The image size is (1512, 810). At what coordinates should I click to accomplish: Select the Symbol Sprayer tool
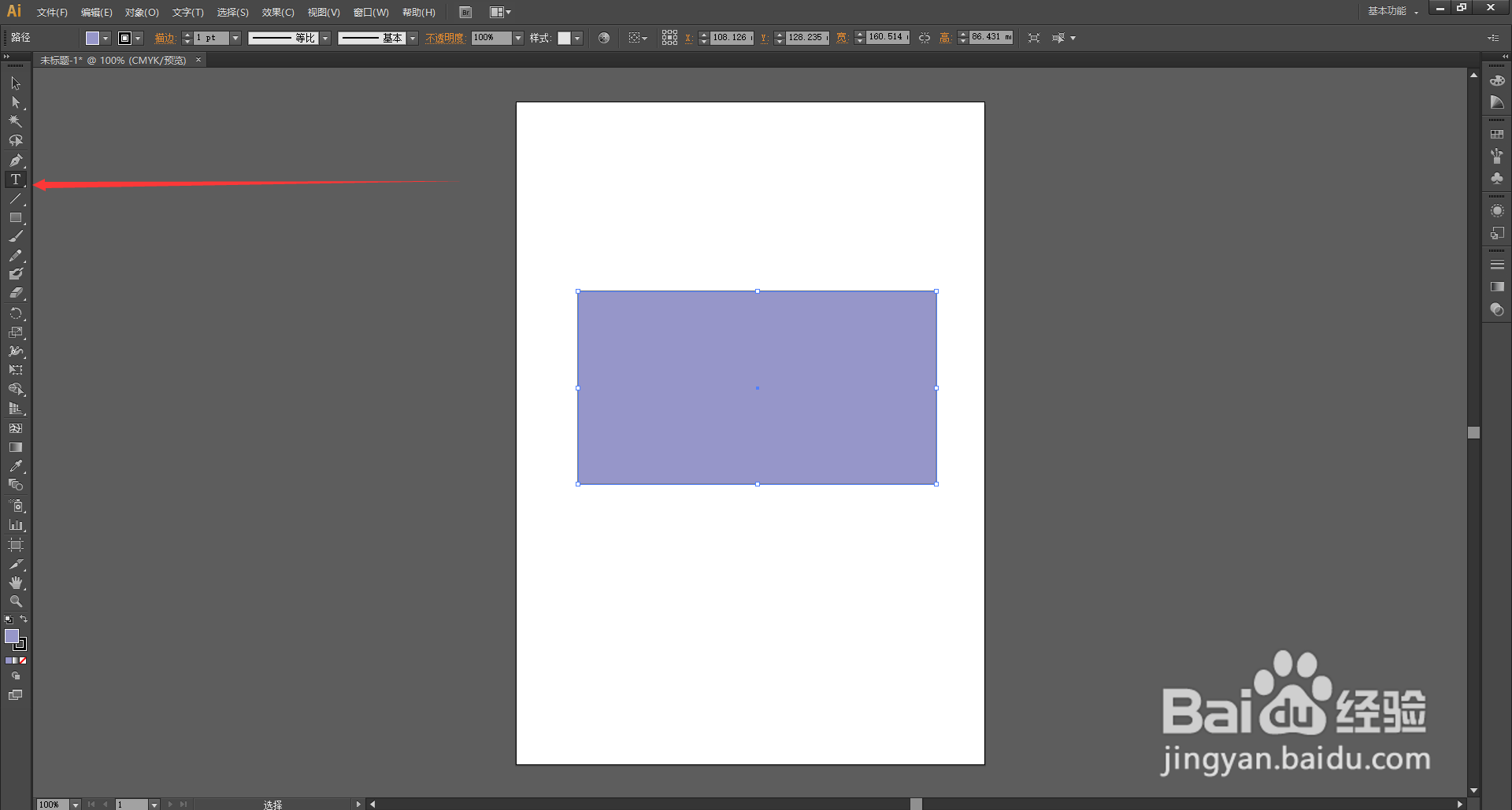pyautogui.click(x=16, y=505)
